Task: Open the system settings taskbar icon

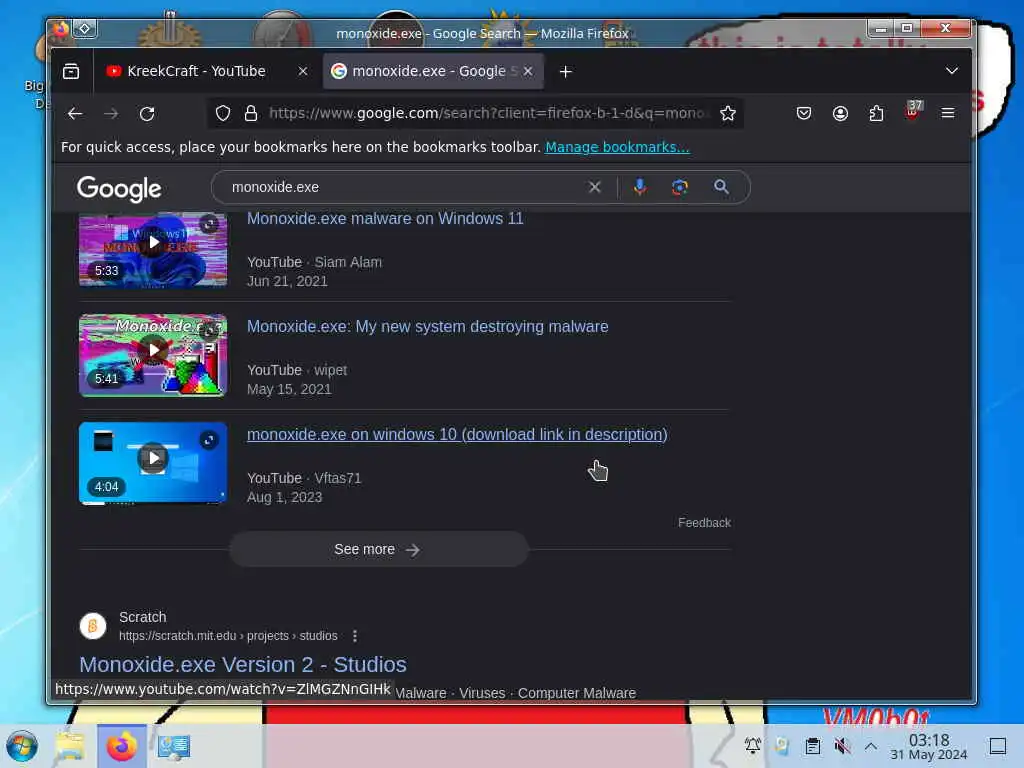Action: (x=174, y=746)
